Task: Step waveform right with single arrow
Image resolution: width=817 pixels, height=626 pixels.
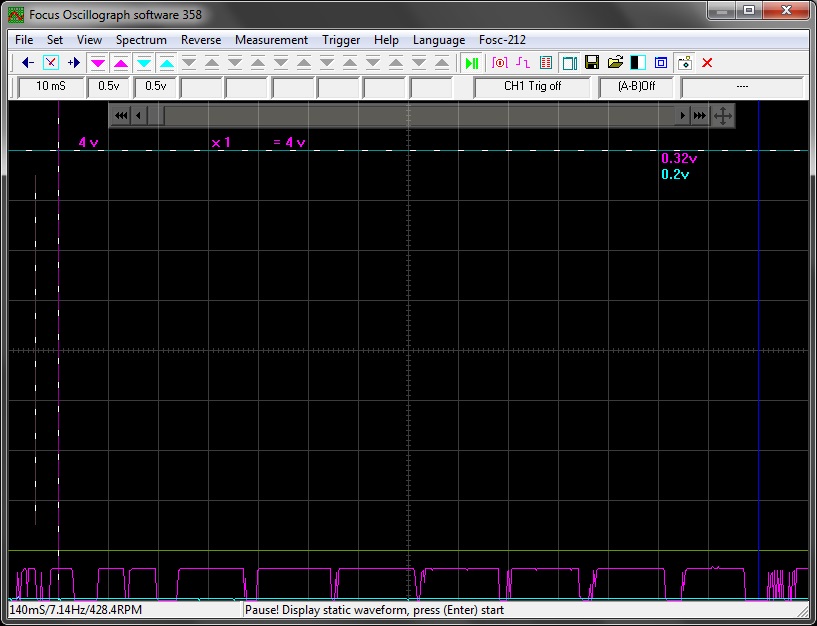Action: click(682, 116)
